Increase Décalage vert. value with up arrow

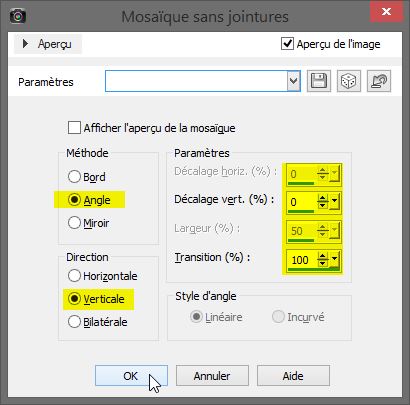tap(322, 198)
